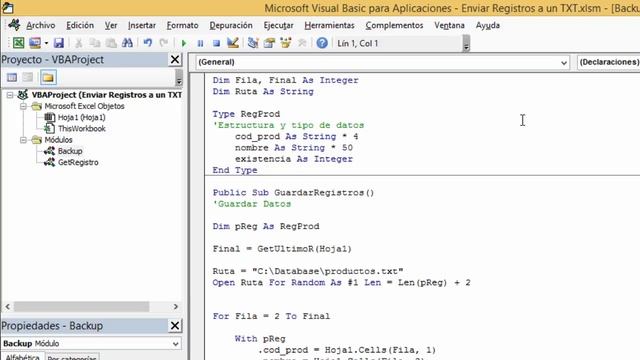Image resolution: width=640 pixels, height=360 pixels.
Task: Open the Depuración menu
Action: click(231, 25)
